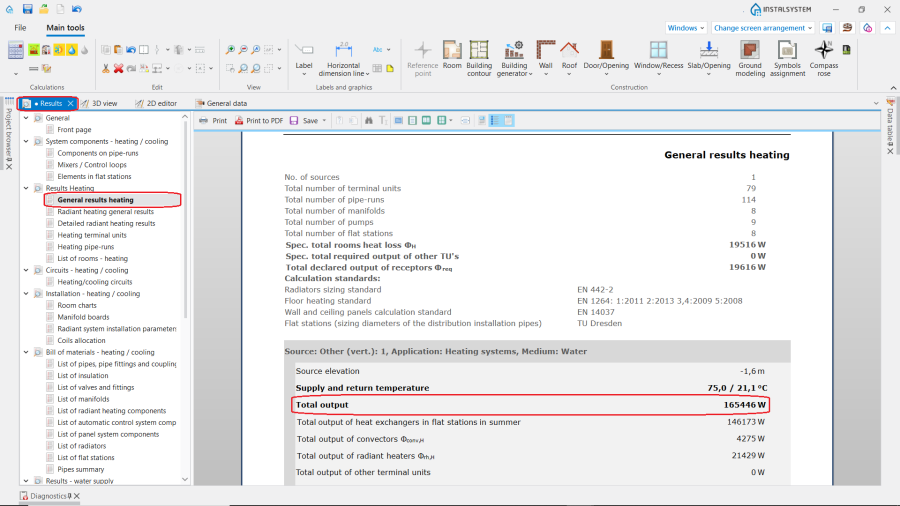Click the heating/cooling sun calculation icon
The width and height of the screenshot is (900, 506).
pos(59,50)
